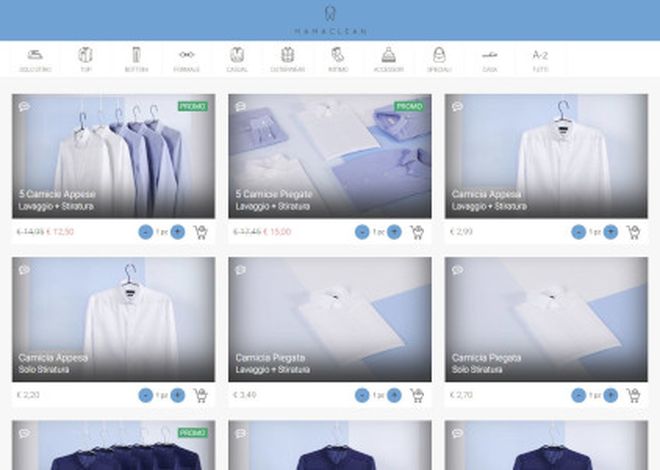The width and height of the screenshot is (660, 470).
Task: Open the Accessori hat category
Action: pos(389,59)
